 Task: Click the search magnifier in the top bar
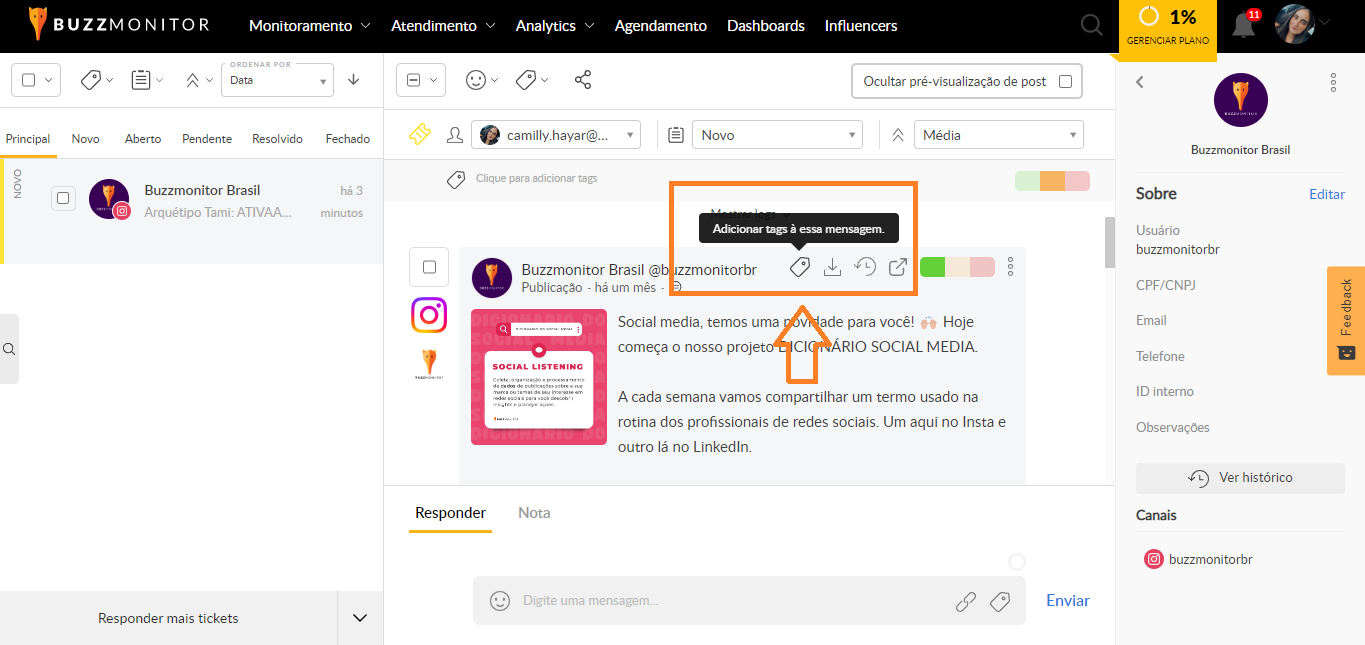tap(1092, 26)
